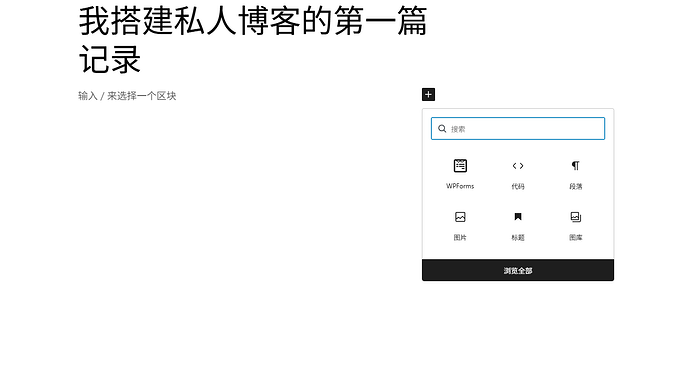Insert a paragraph block (段落)

(575, 175)
